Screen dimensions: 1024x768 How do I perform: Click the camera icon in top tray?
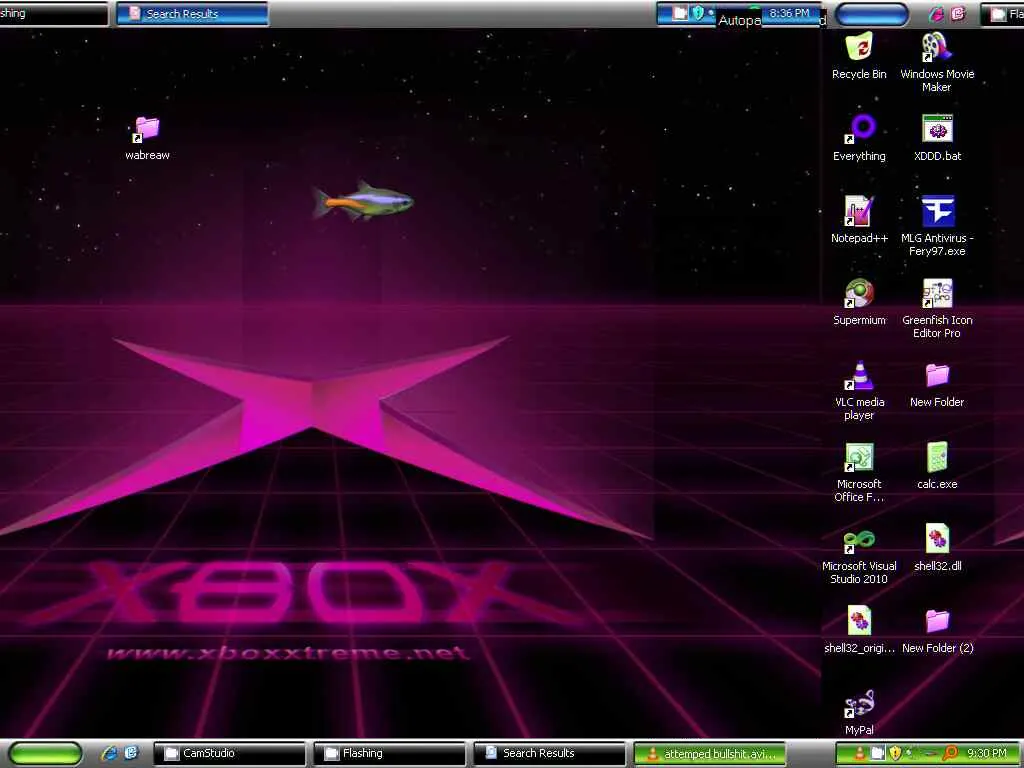[x=680, y=13]
